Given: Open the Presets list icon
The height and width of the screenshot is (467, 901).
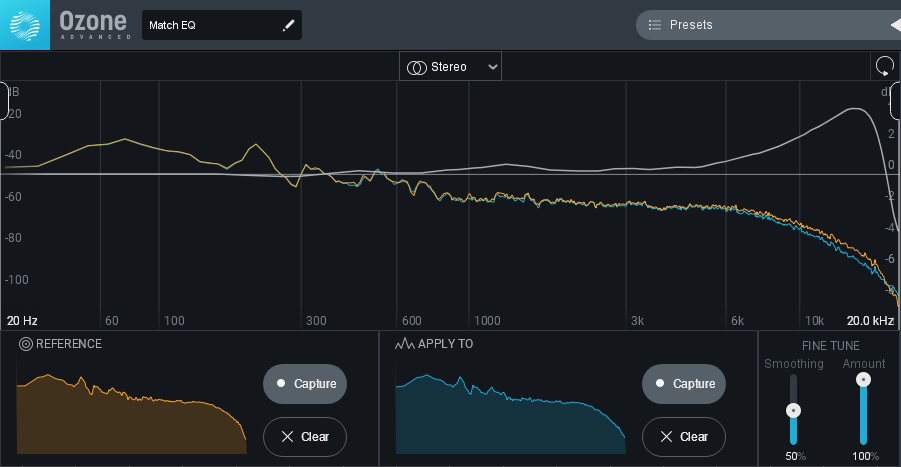Looking at the screenshot, I should click(654, 25).
